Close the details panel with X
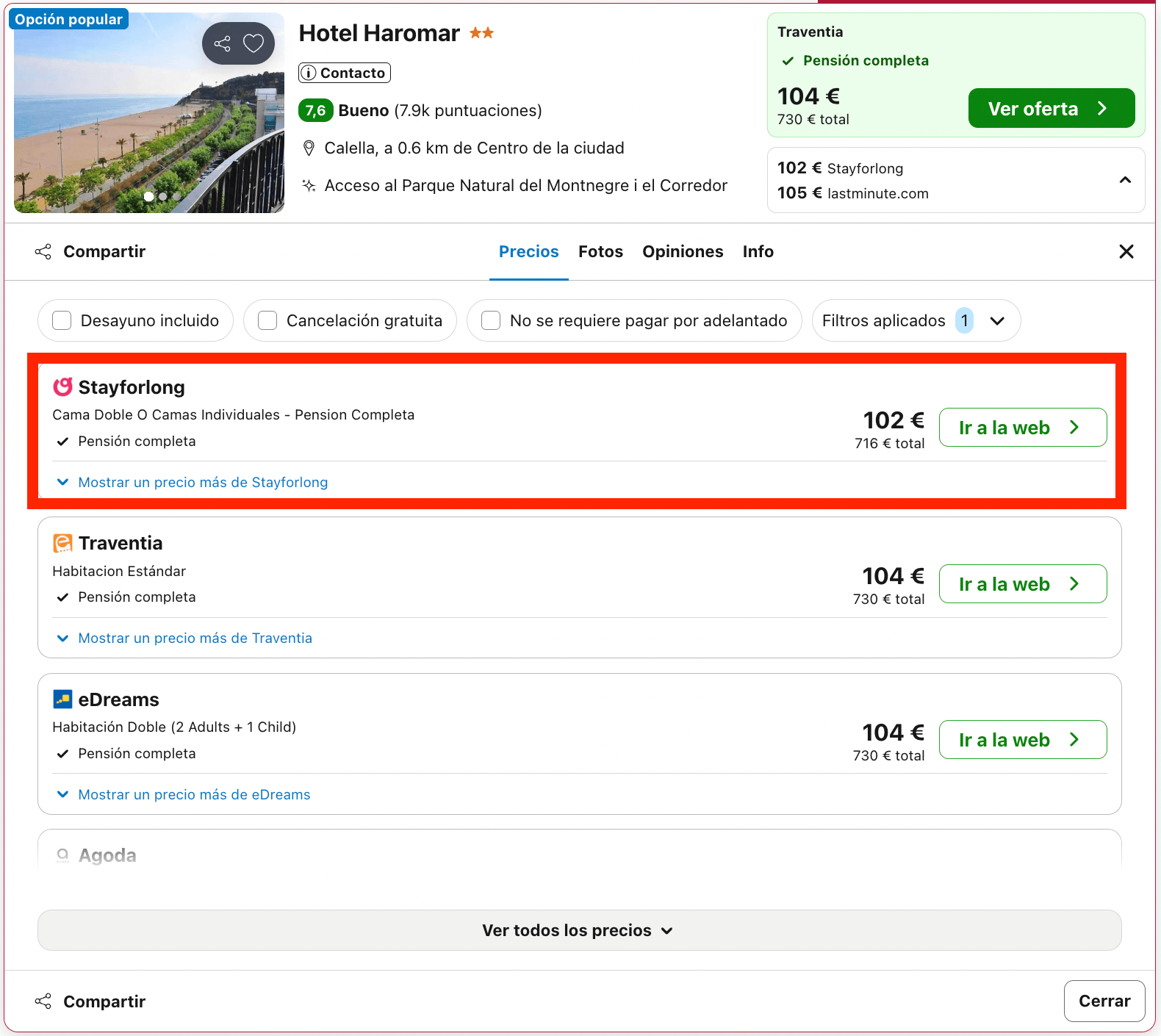The height and width of the screenshot is (1036, 1161). (x=1126, y=252)
